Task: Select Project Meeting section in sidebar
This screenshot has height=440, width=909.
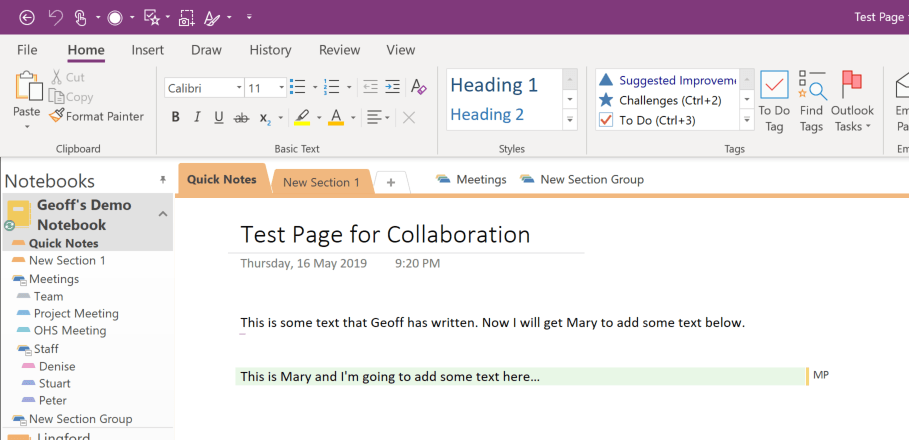Action: 76,314
